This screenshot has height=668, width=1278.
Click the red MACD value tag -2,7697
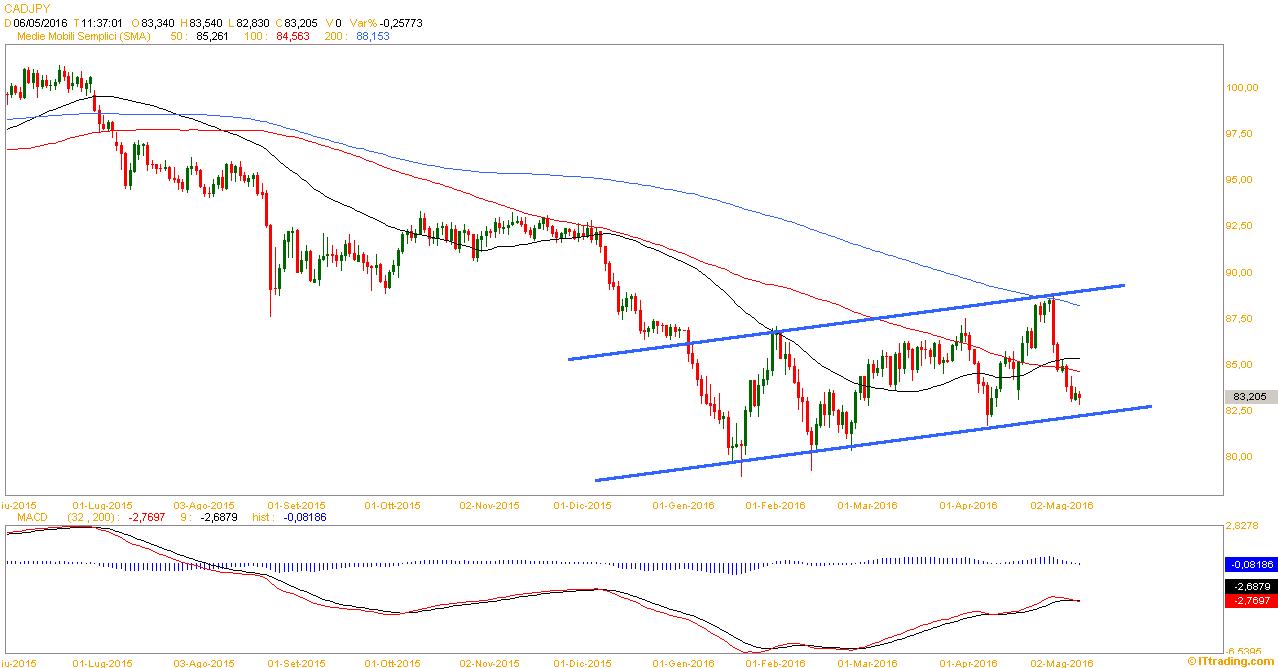coord(1251,600)
